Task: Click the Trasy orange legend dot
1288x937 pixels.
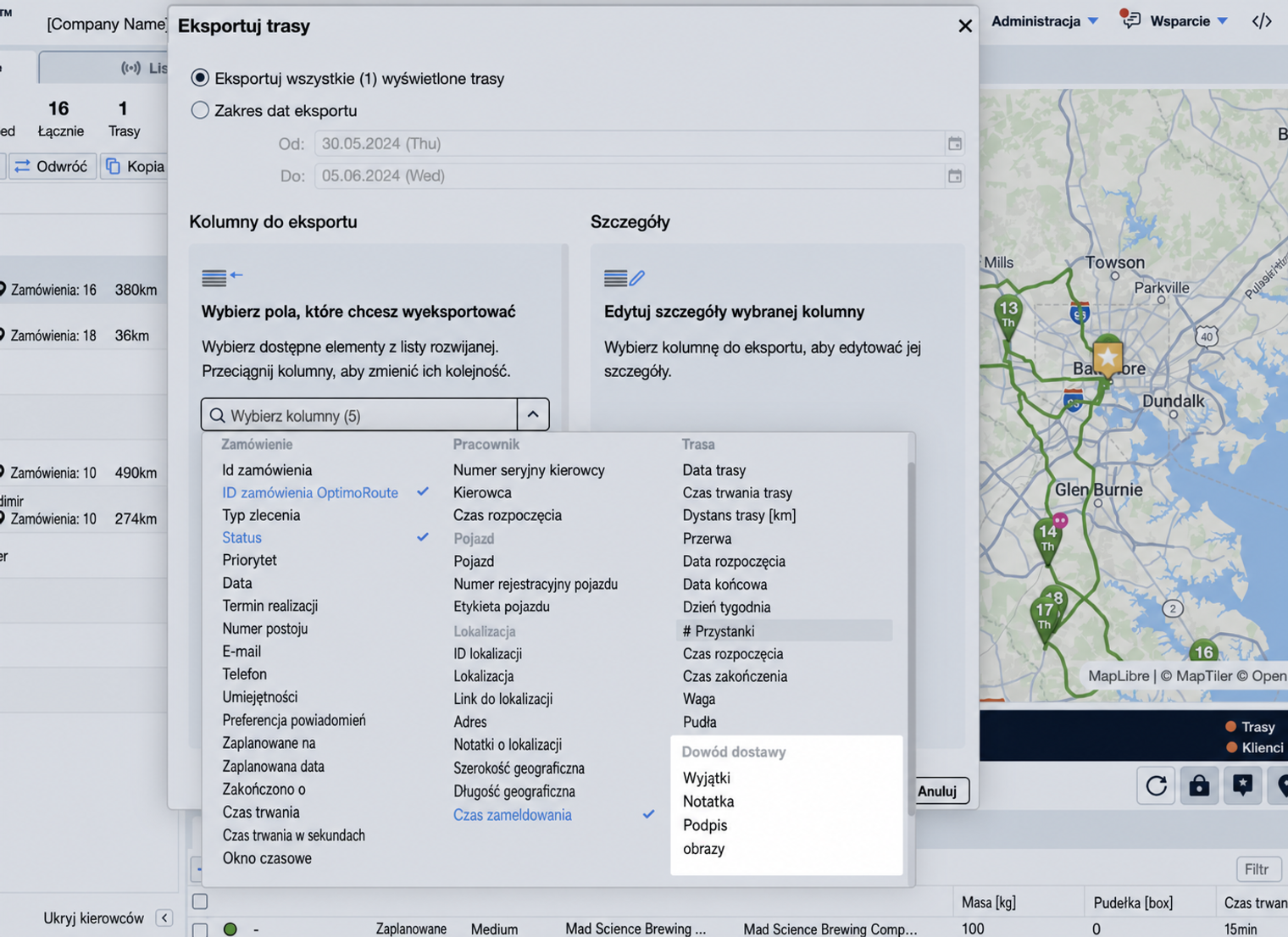Action: 1230,726
